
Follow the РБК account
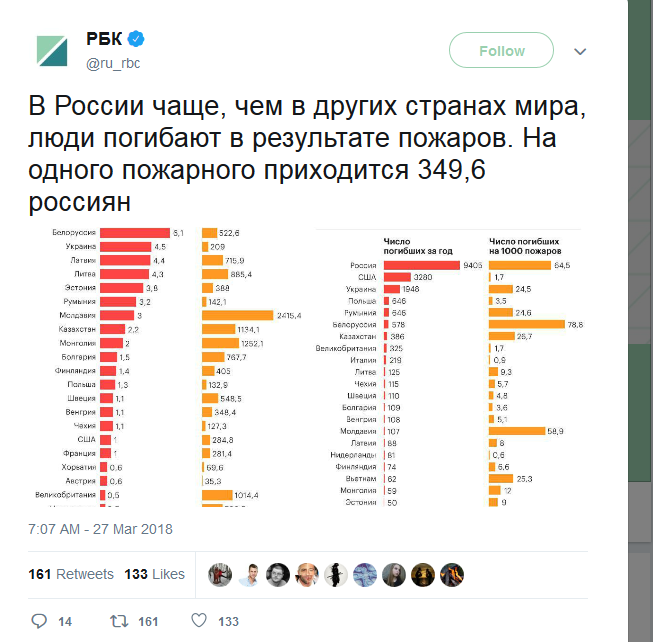(x=501, y=50)
